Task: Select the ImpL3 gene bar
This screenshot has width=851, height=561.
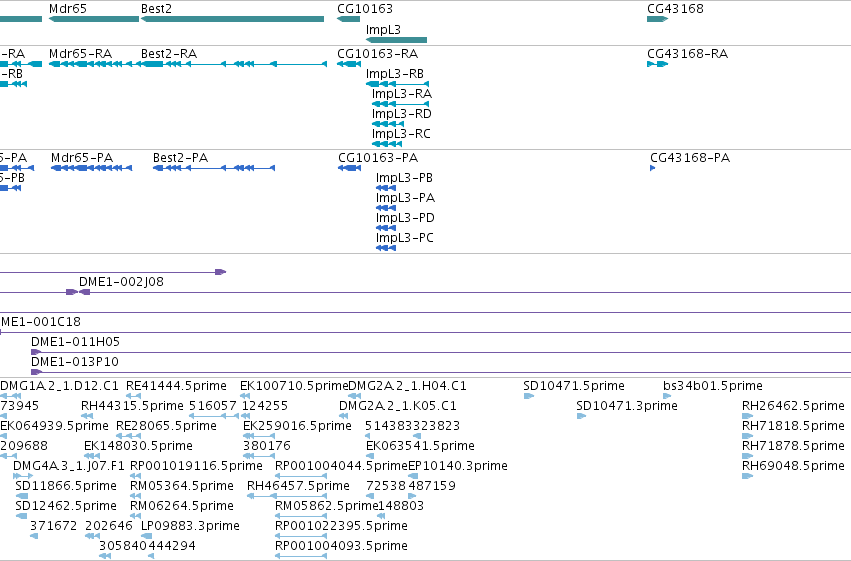Action: point(396,40)
